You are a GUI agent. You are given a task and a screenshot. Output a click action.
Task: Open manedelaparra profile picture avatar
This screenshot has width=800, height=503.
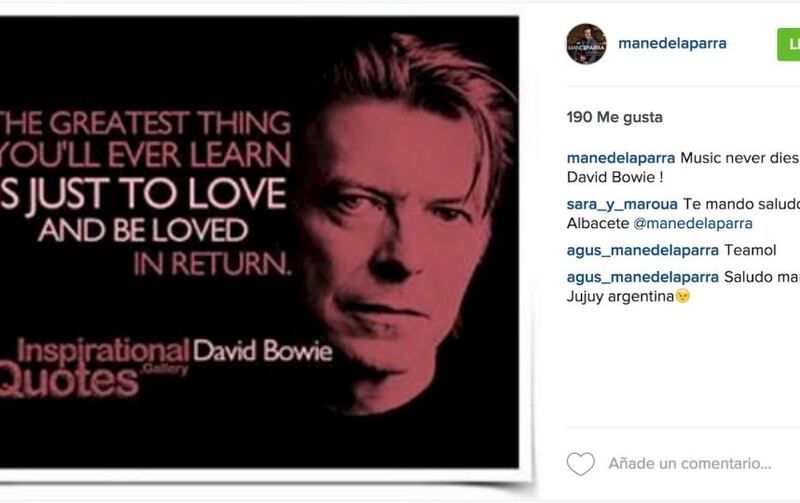tap(586, 44)
